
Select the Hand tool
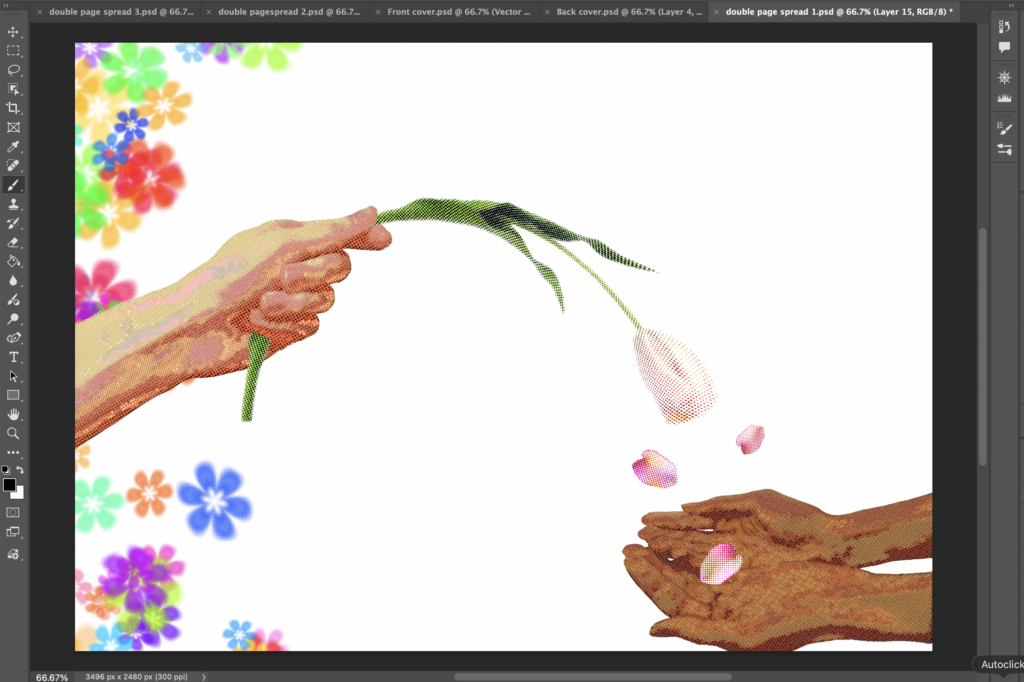pyautogui.click(x=14, y=414)
